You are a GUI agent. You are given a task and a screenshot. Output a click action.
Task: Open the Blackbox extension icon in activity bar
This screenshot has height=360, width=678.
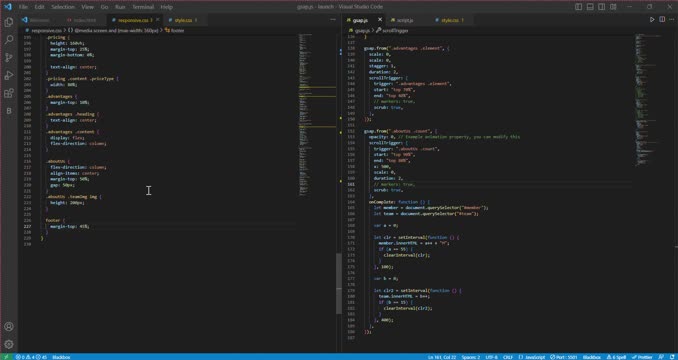pyautogui.click(x=9, y=111)
